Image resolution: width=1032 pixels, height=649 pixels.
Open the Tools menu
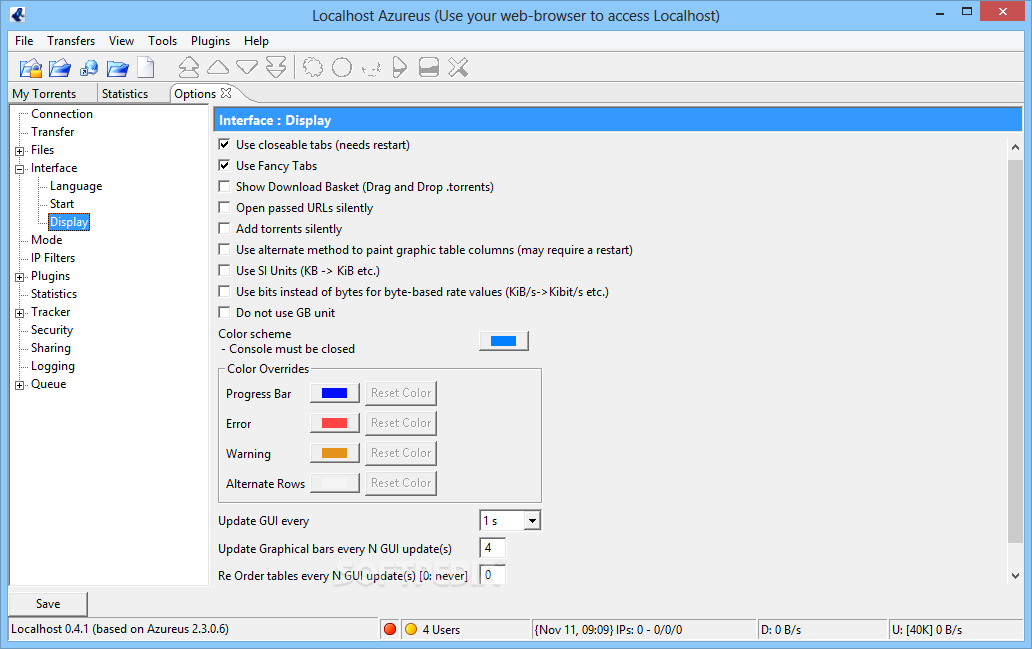[x=163, y=41]
